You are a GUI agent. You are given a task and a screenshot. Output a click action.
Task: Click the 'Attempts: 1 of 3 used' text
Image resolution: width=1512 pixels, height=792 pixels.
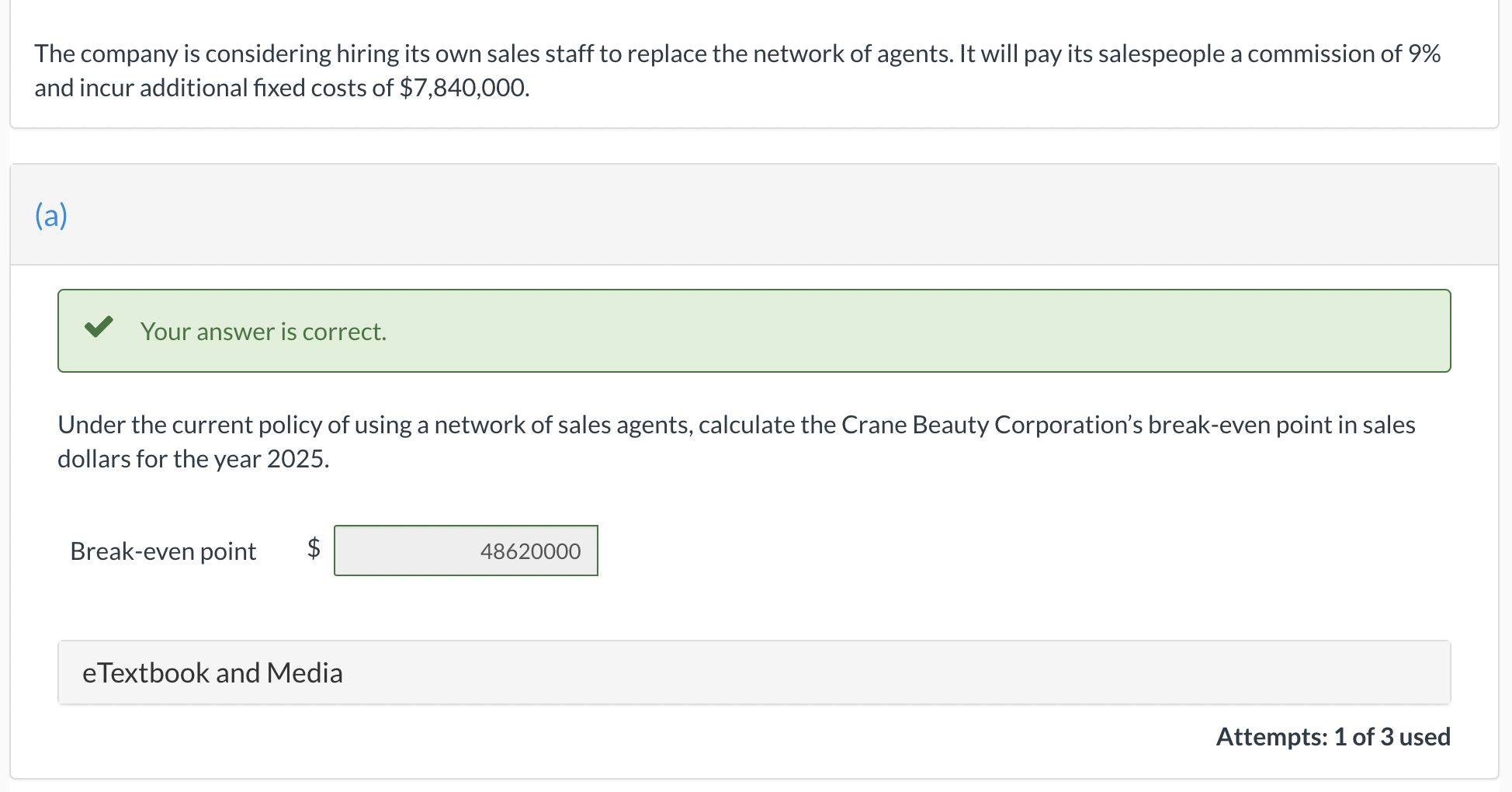coord(1333,736)
